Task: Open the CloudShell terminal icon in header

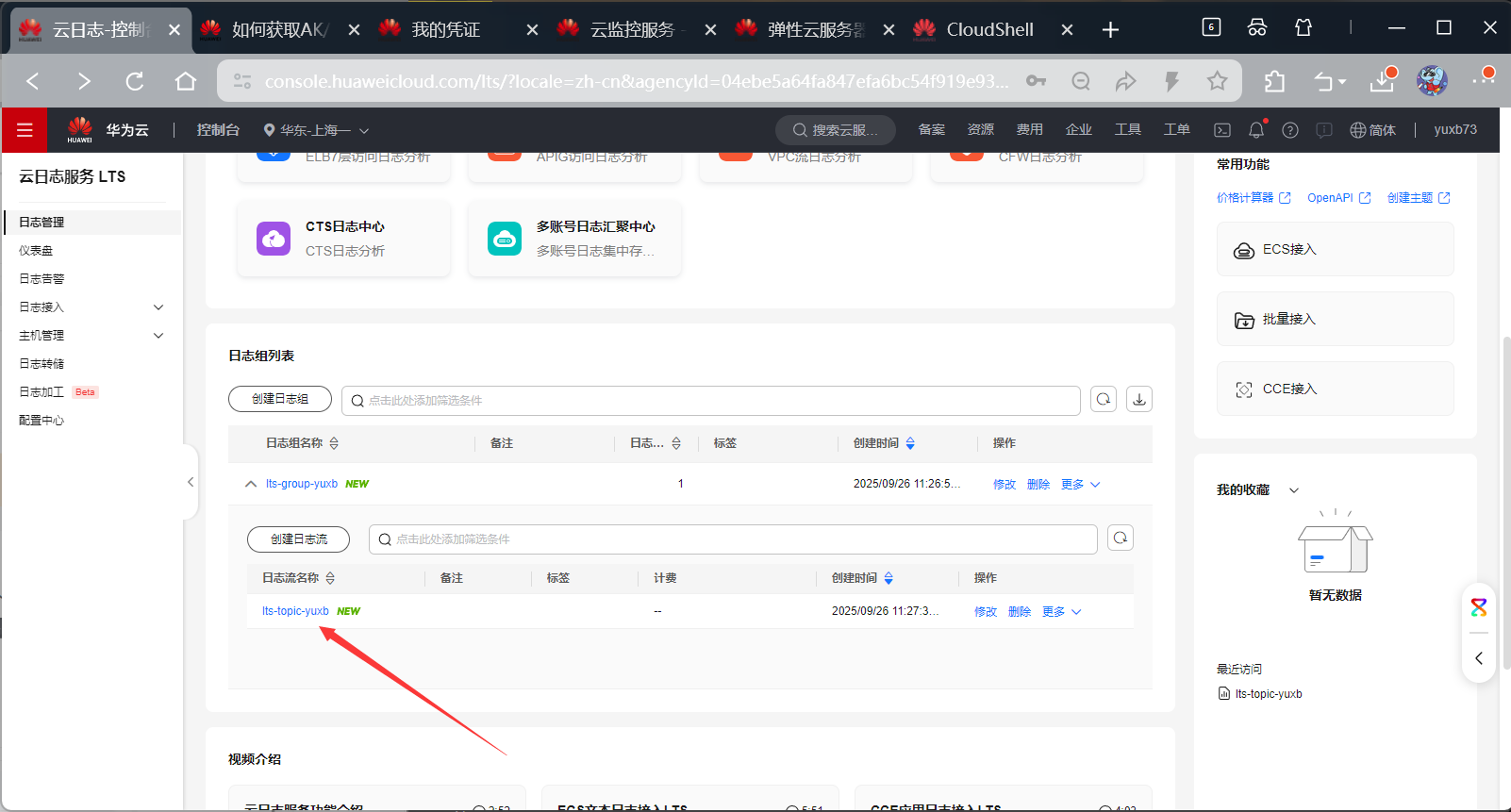Action: coord(1222,130)
